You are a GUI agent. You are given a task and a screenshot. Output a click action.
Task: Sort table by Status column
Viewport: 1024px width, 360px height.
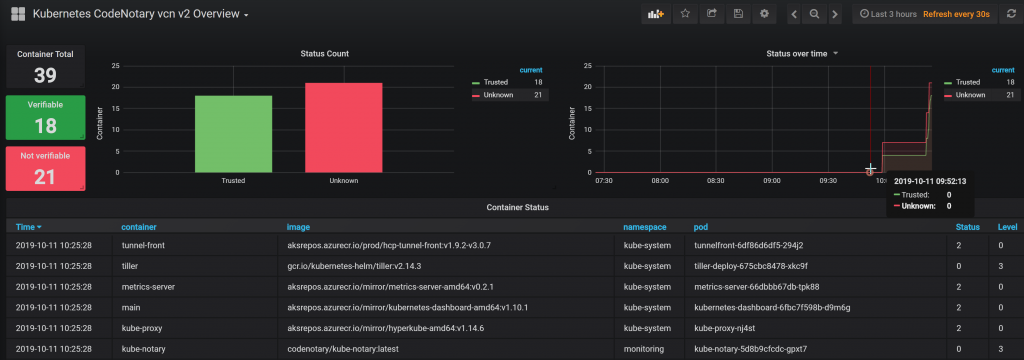click(968, 227)
